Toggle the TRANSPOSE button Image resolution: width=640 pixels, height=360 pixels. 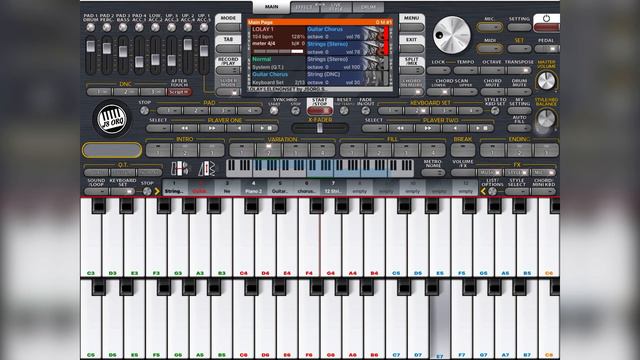[519, 70]
